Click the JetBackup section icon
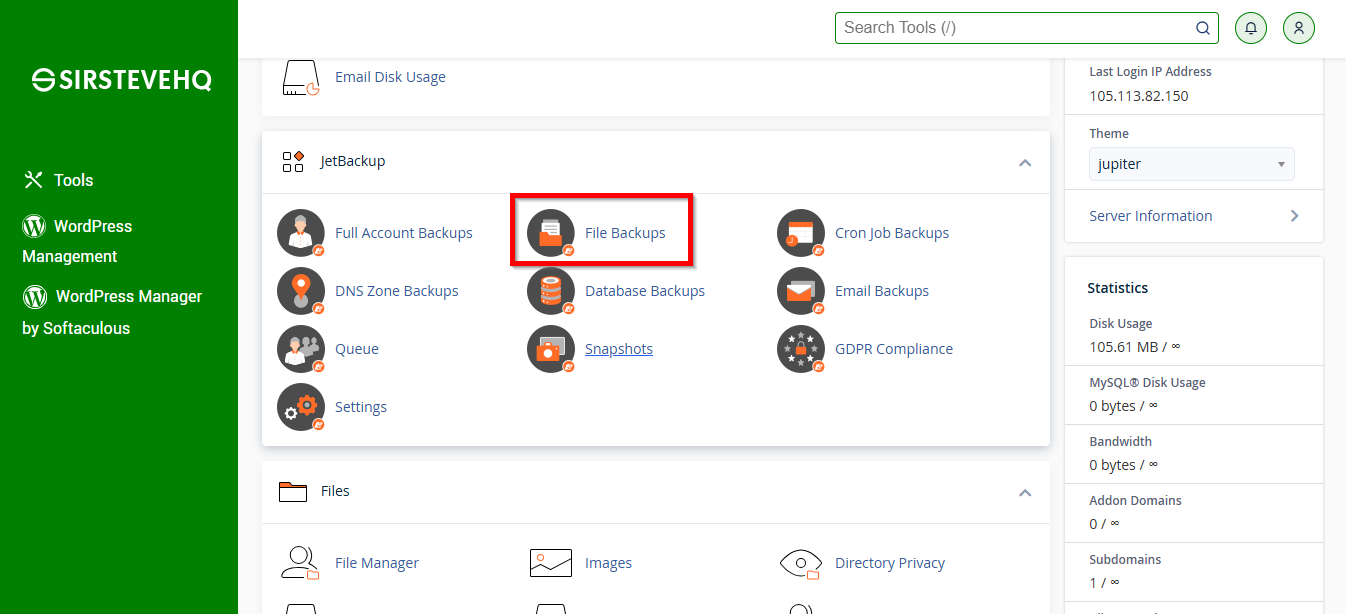The image size is (1346, 614). click(293, 161)
